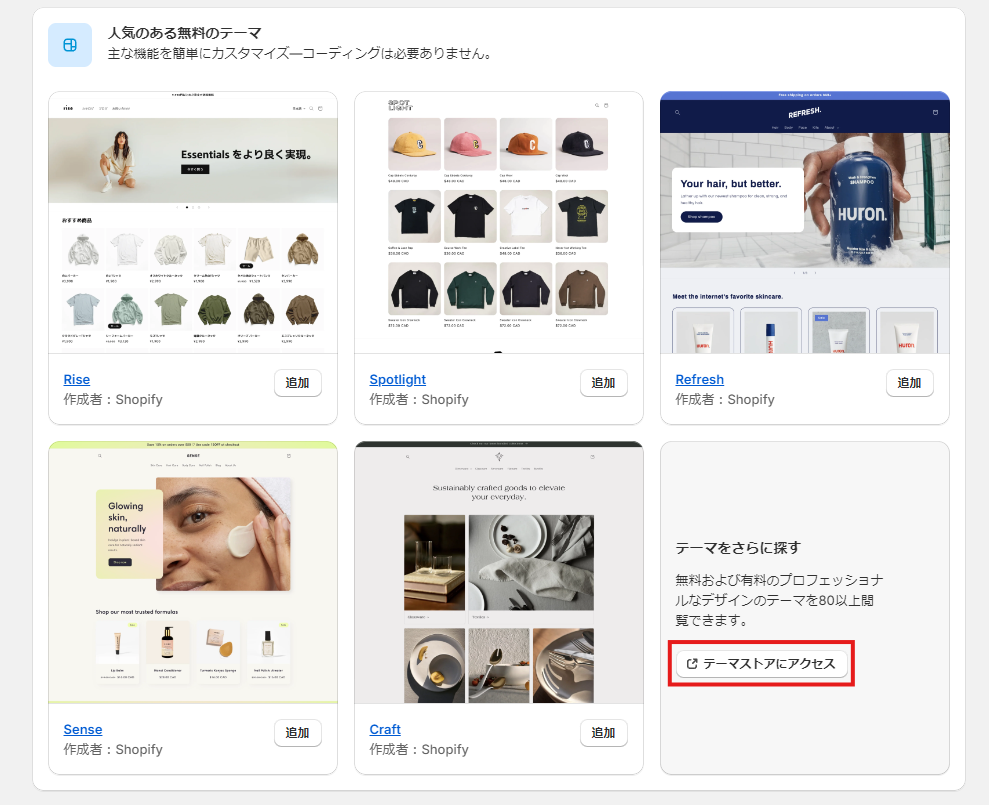Open the Rise theme details link
989x805 pixels.
click(76, 379)
